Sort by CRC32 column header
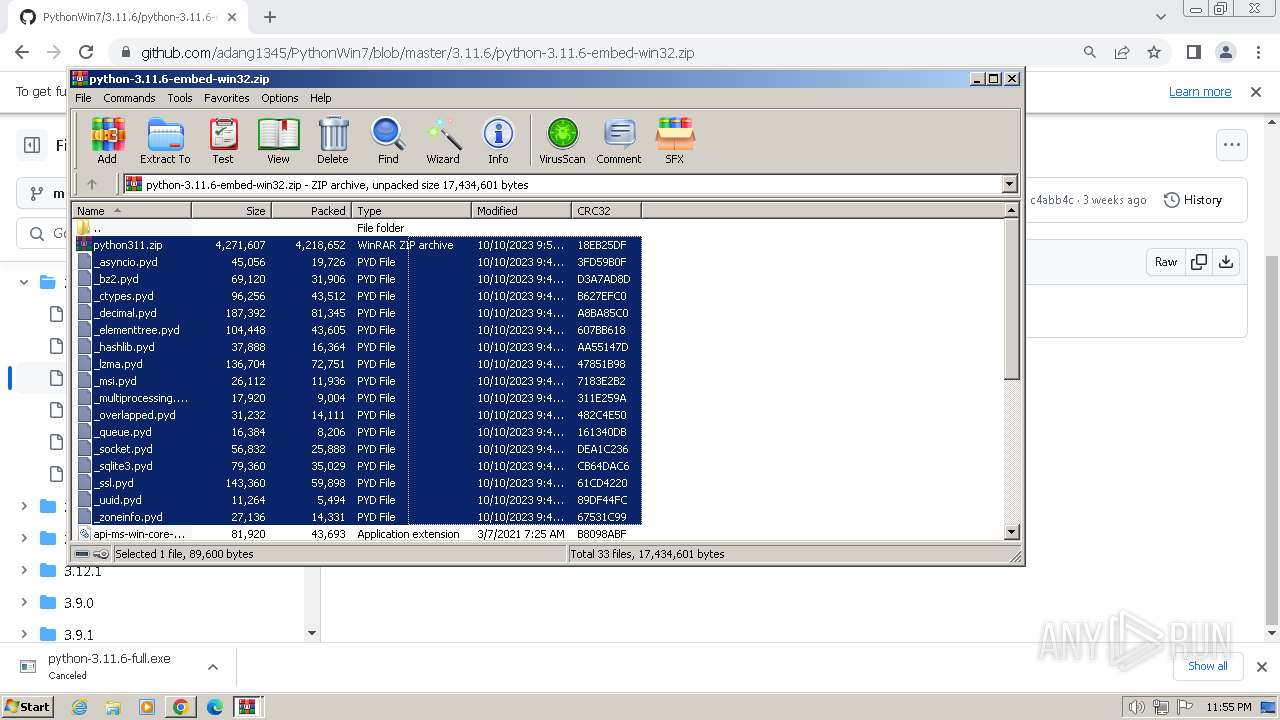 tap(607, 210)
